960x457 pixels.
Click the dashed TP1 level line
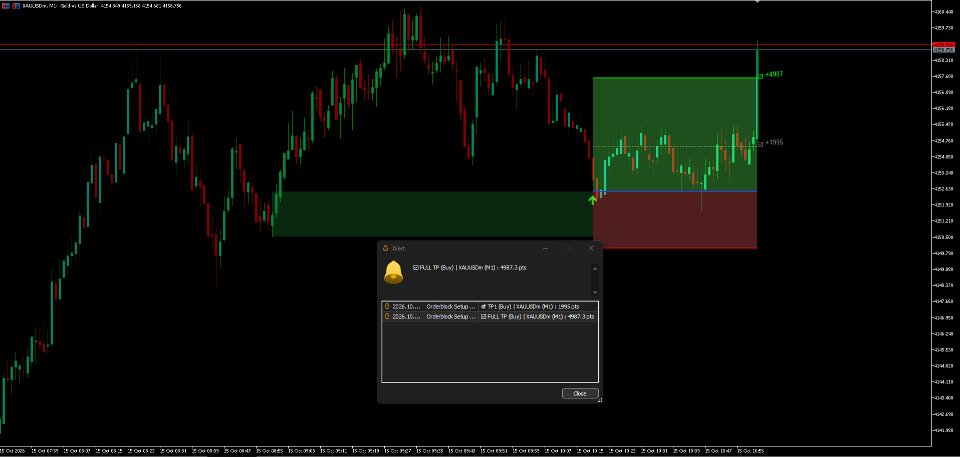click(675, 146)
